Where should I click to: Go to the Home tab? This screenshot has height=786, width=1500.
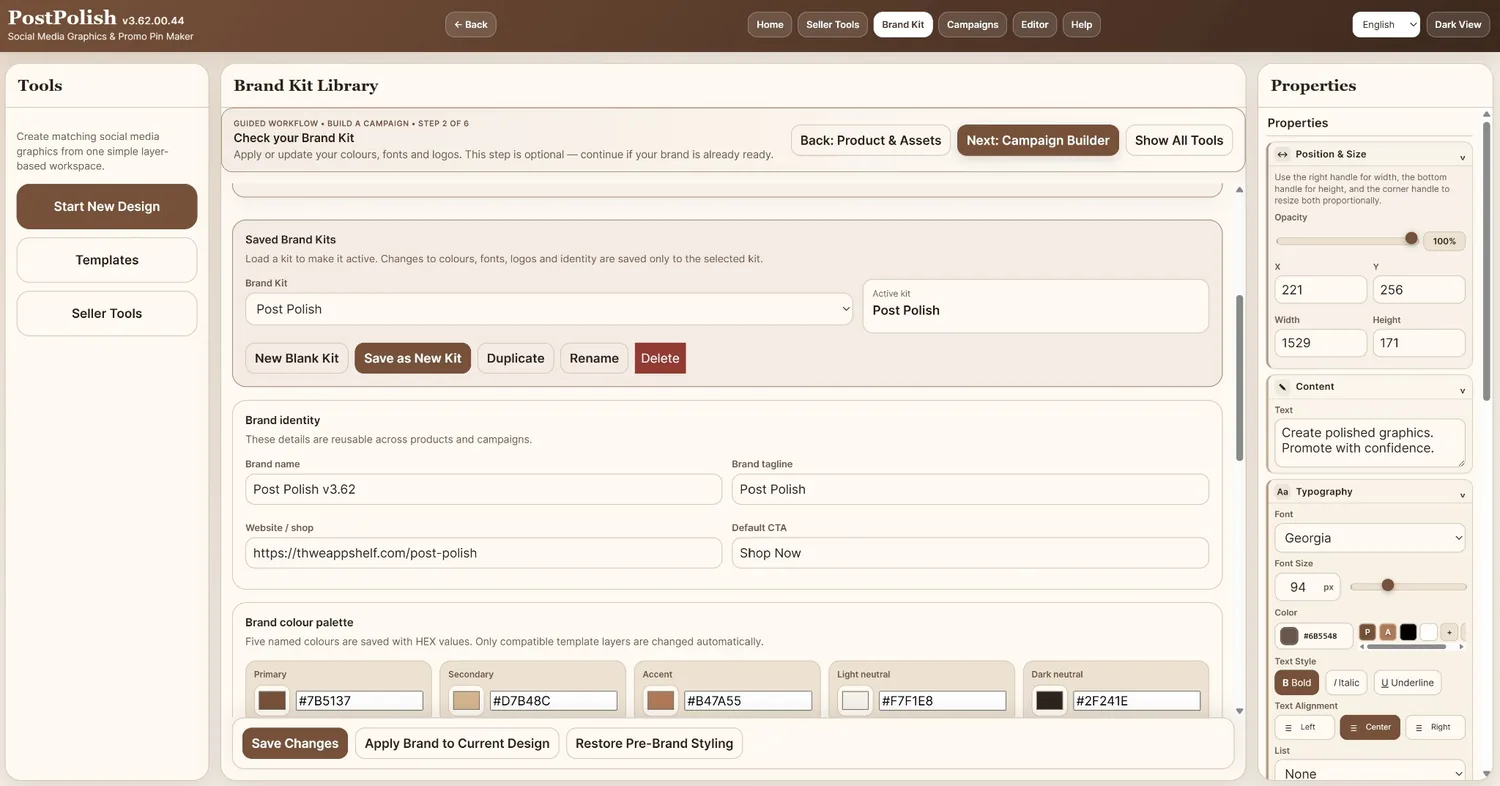770,25
